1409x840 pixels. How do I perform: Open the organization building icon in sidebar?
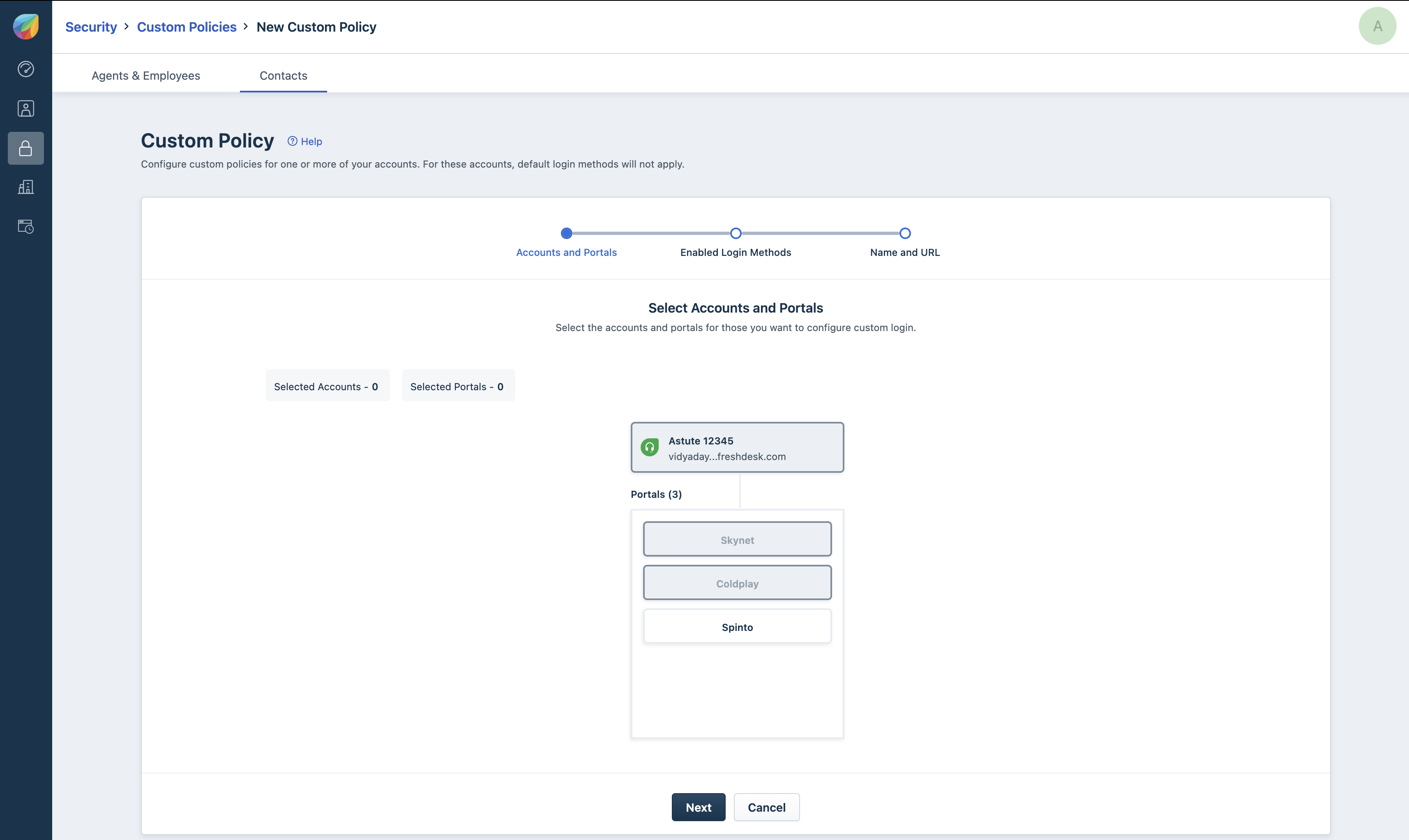point(26,187)
